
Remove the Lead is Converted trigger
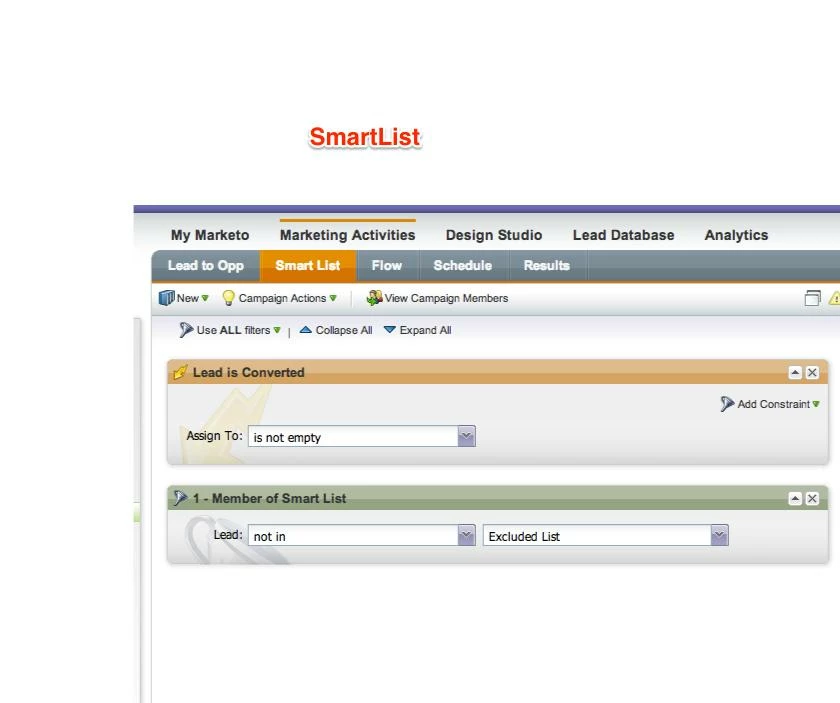(812, 372)
